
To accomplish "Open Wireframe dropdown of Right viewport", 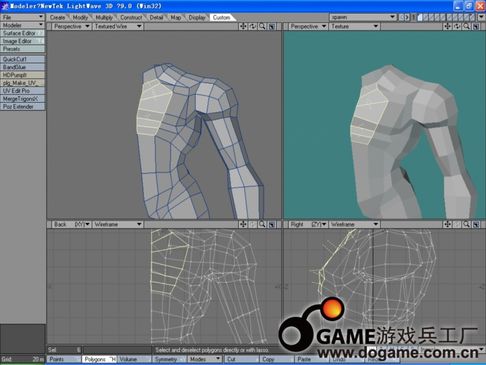I will coord(354,224).
